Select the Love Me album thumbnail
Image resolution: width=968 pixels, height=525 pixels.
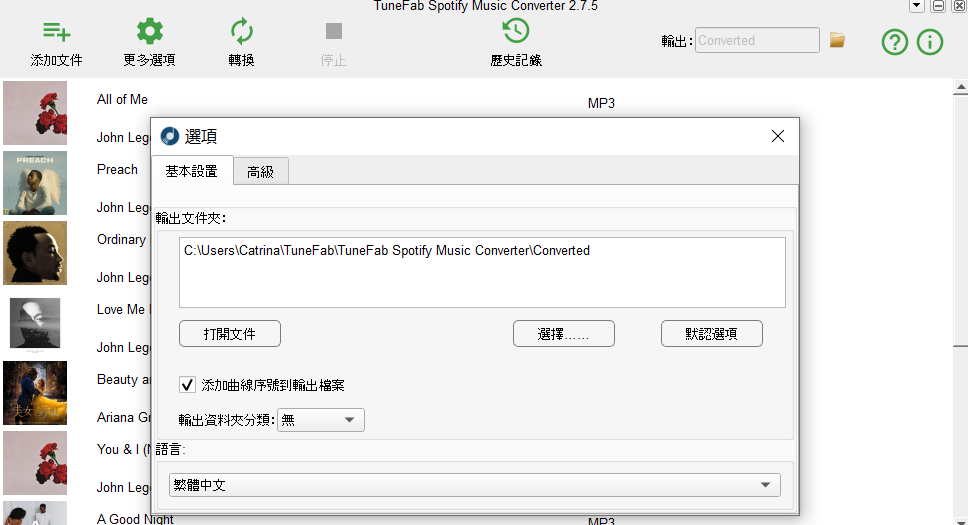point(35,323)
